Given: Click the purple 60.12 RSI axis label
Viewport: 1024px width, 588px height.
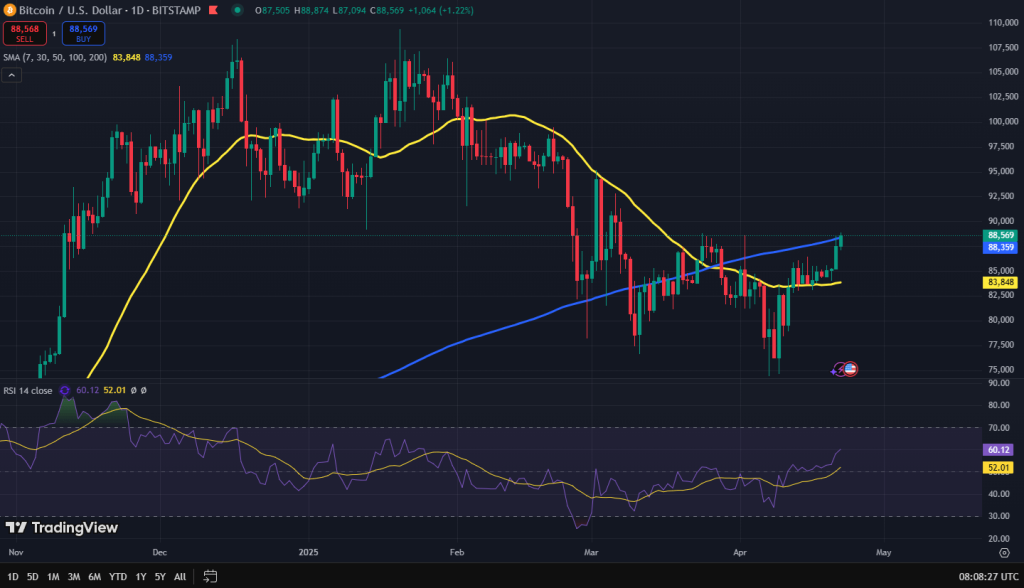Looking at the screenshot, I should [x=999, y=449].
